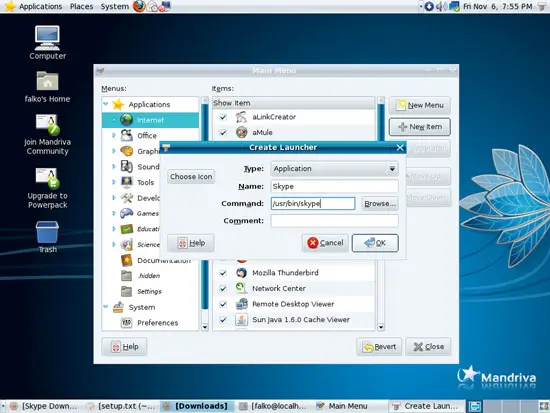This screenshot has width=550, height=413.
Task: Open the System menu in top panel
Action: point(115,6)
